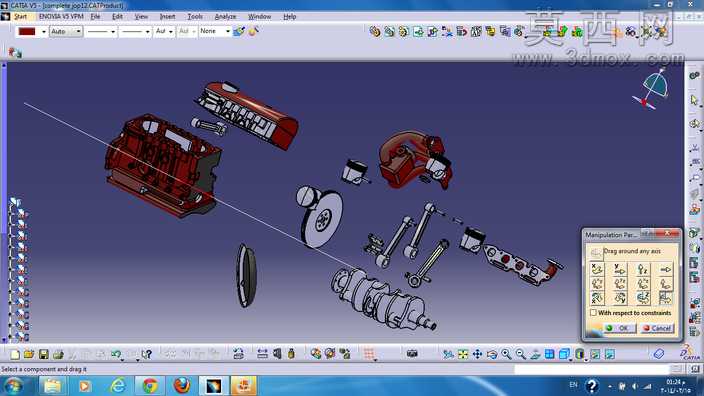This screenshot has height=396, width=704.
Task: Click the Multi-view blue grid icon
Action: 549,354
